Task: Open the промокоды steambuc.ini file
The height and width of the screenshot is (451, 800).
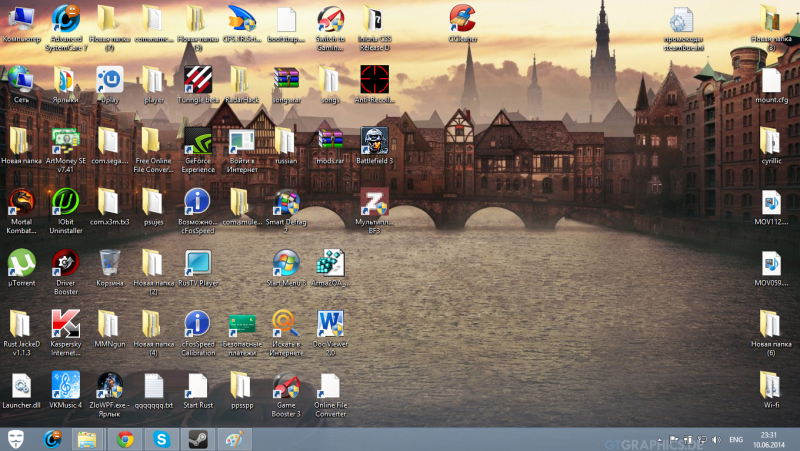Action: [682, 19]
